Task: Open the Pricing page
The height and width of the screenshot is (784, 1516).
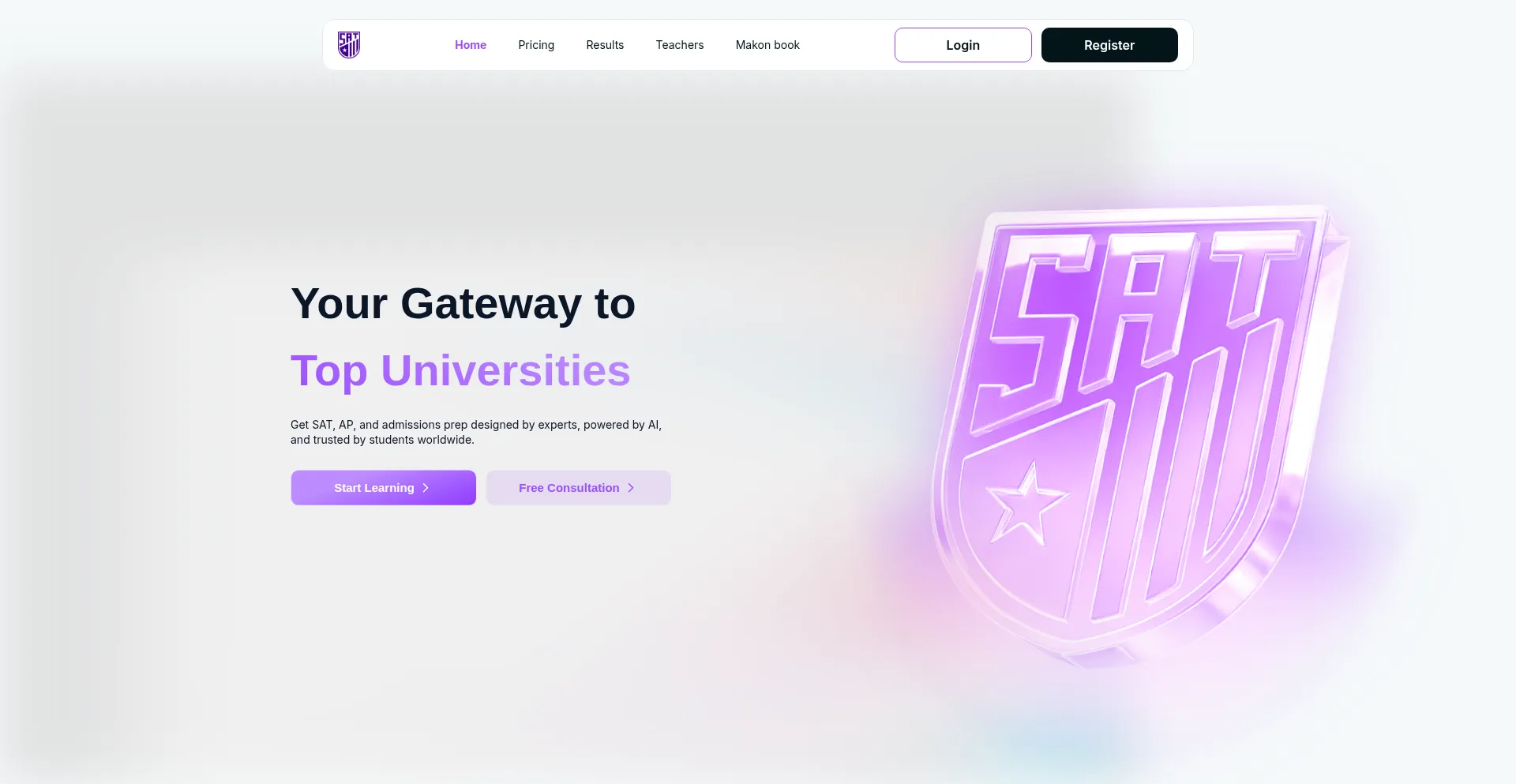Action: coord(536,45)
